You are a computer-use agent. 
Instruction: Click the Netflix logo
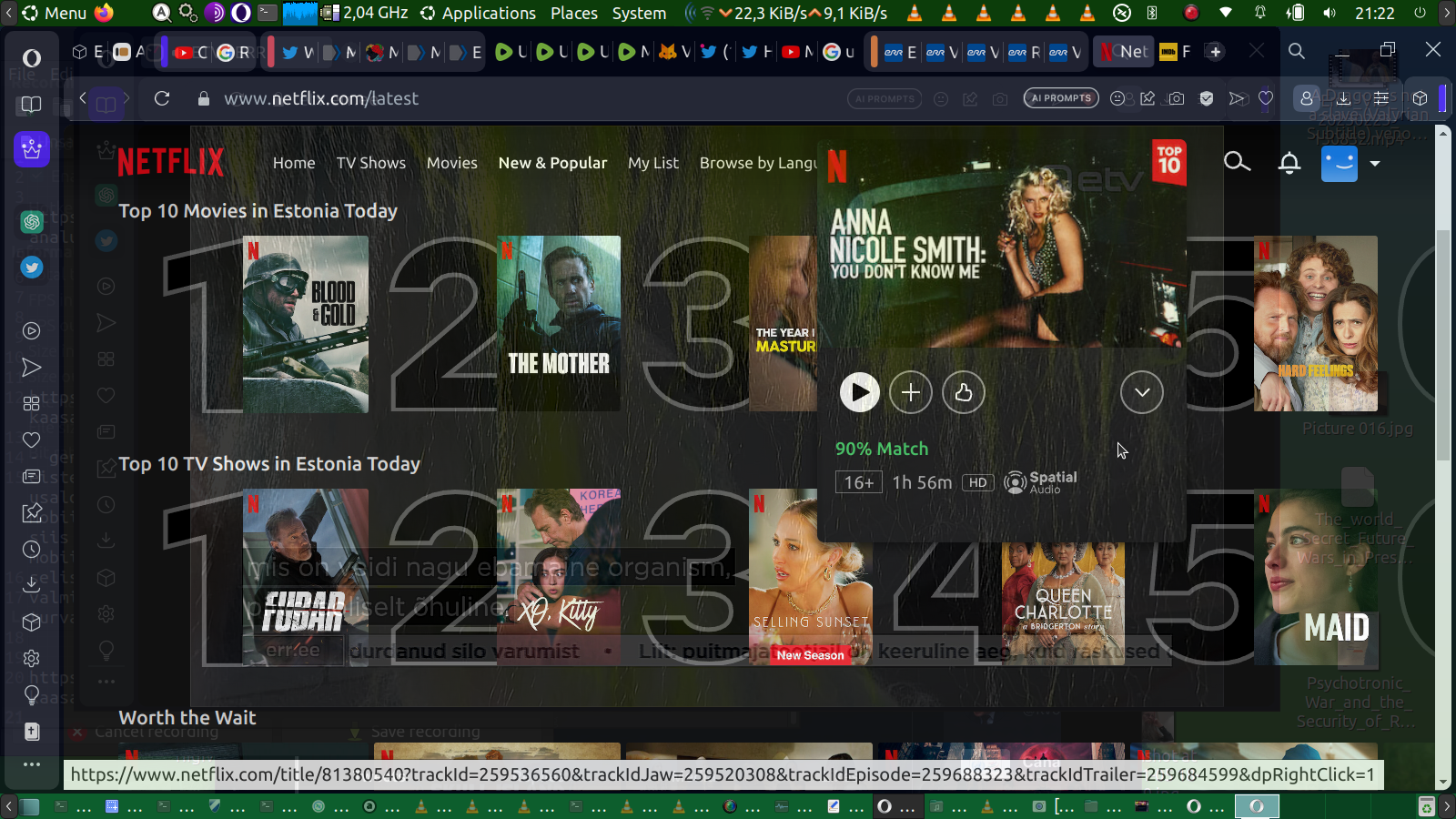[x=171, y=162]
